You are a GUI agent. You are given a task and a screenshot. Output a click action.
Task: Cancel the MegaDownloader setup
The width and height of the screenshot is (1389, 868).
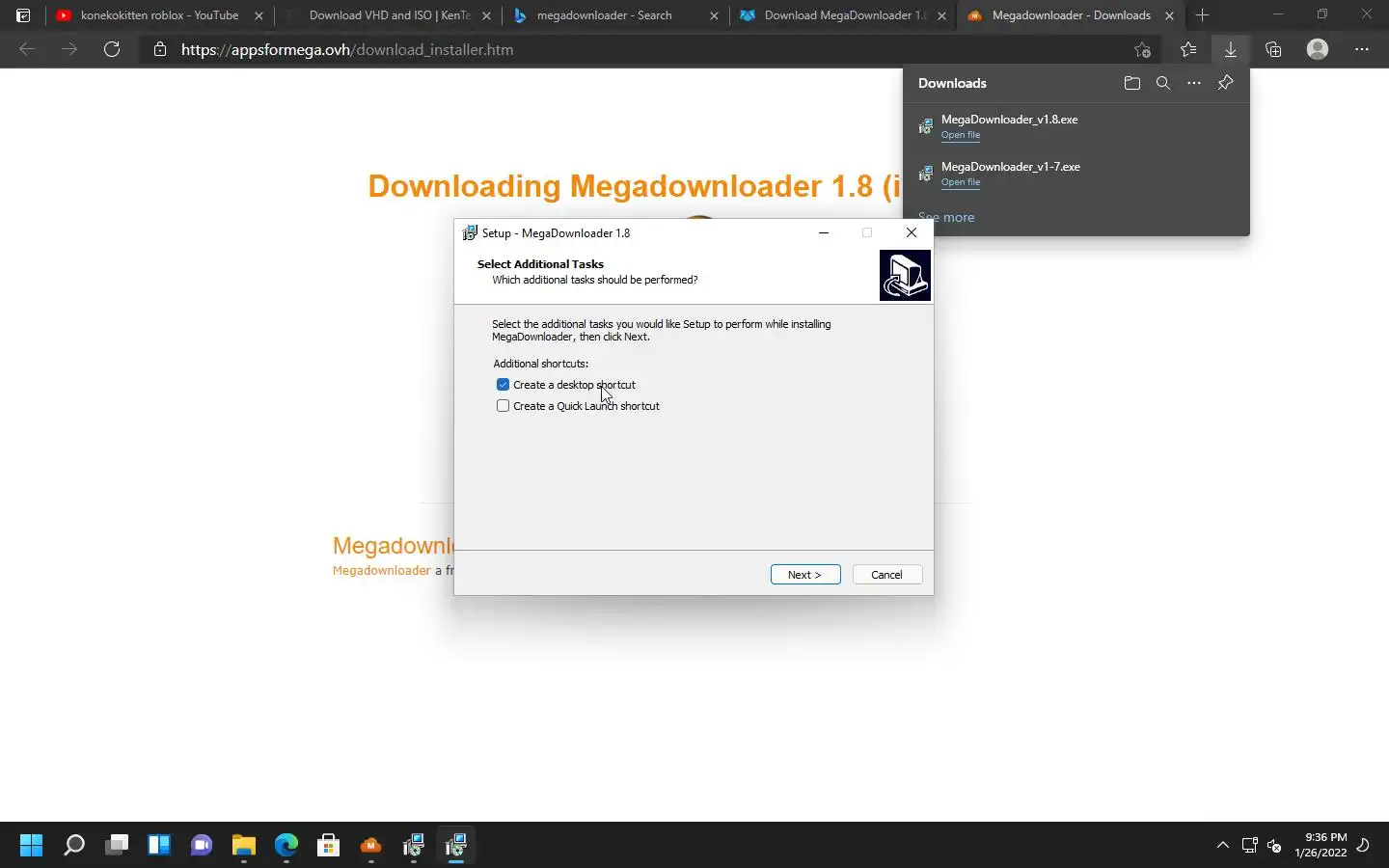click(887, 575)
